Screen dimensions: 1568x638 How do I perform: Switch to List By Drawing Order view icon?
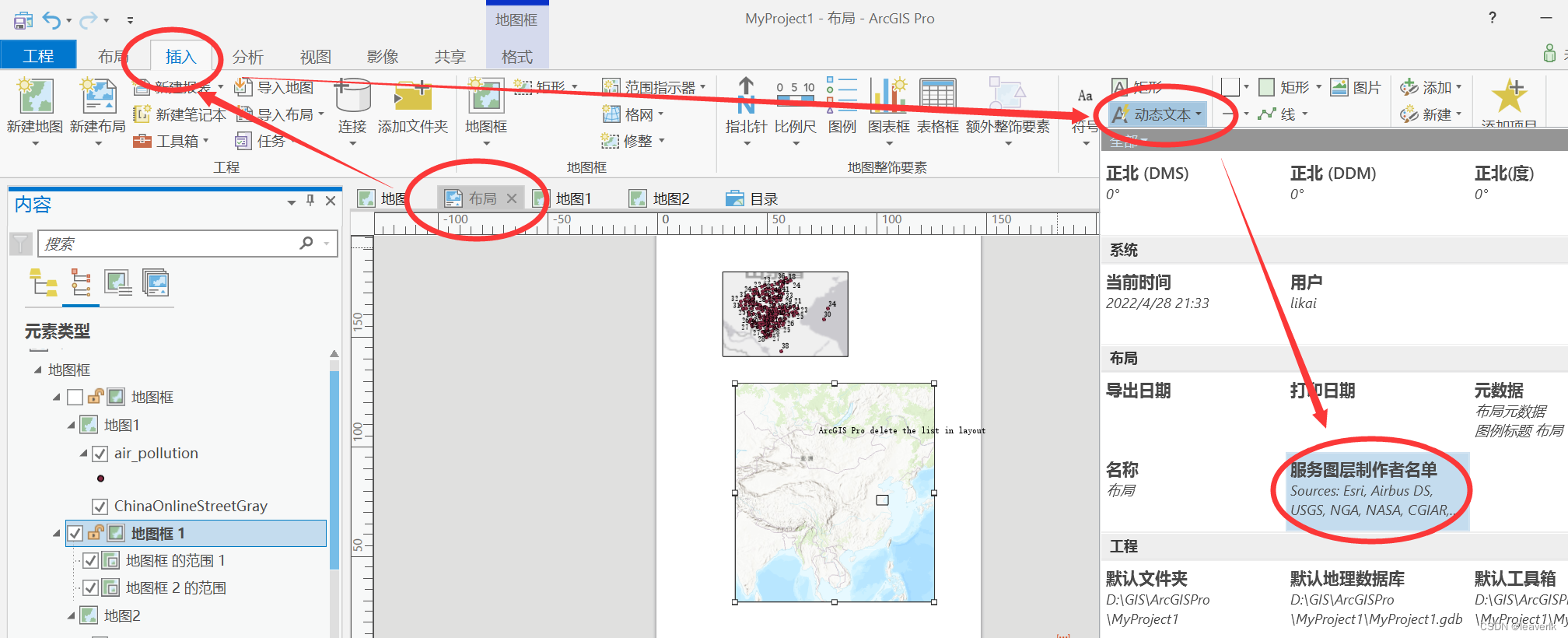(x=44, y=282)
